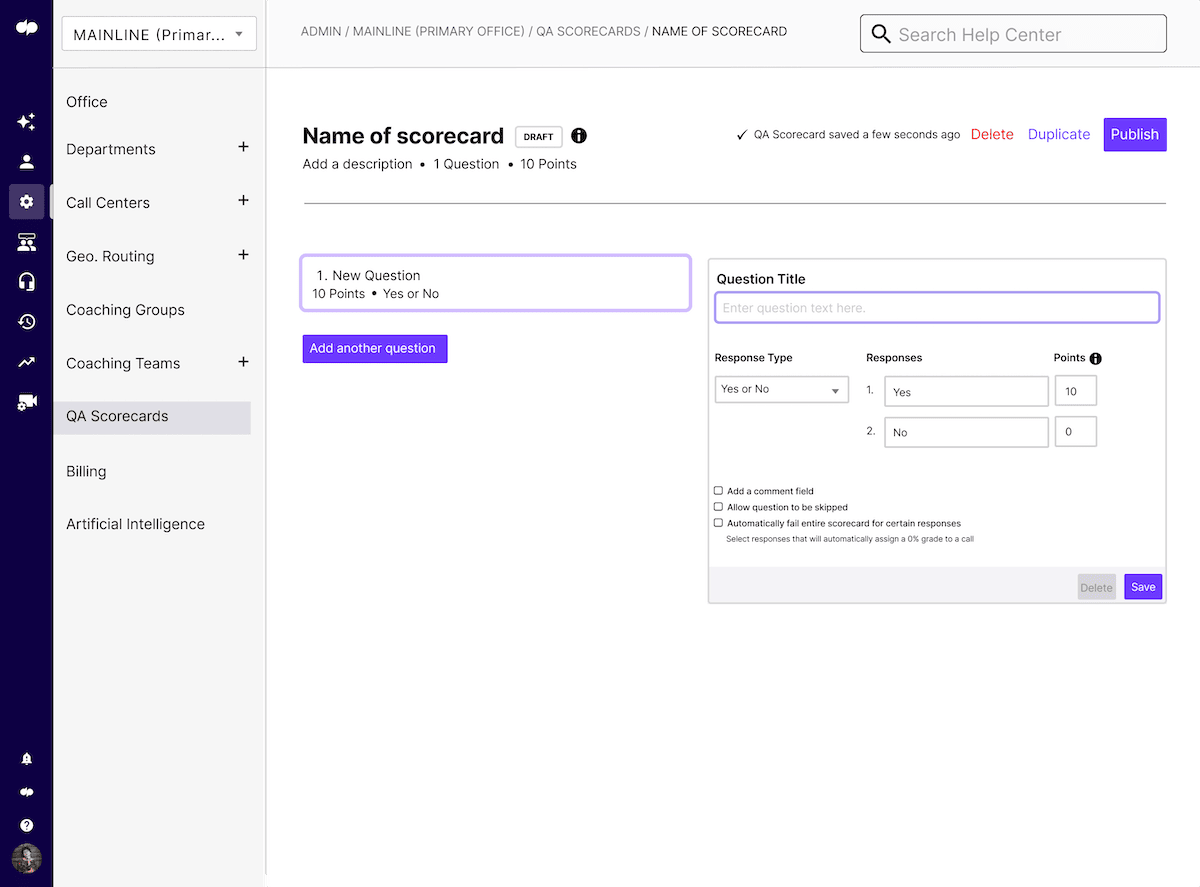The image size is (1200, 887).
Task: Click the notifications bell icon
Action: click(26, 758)
